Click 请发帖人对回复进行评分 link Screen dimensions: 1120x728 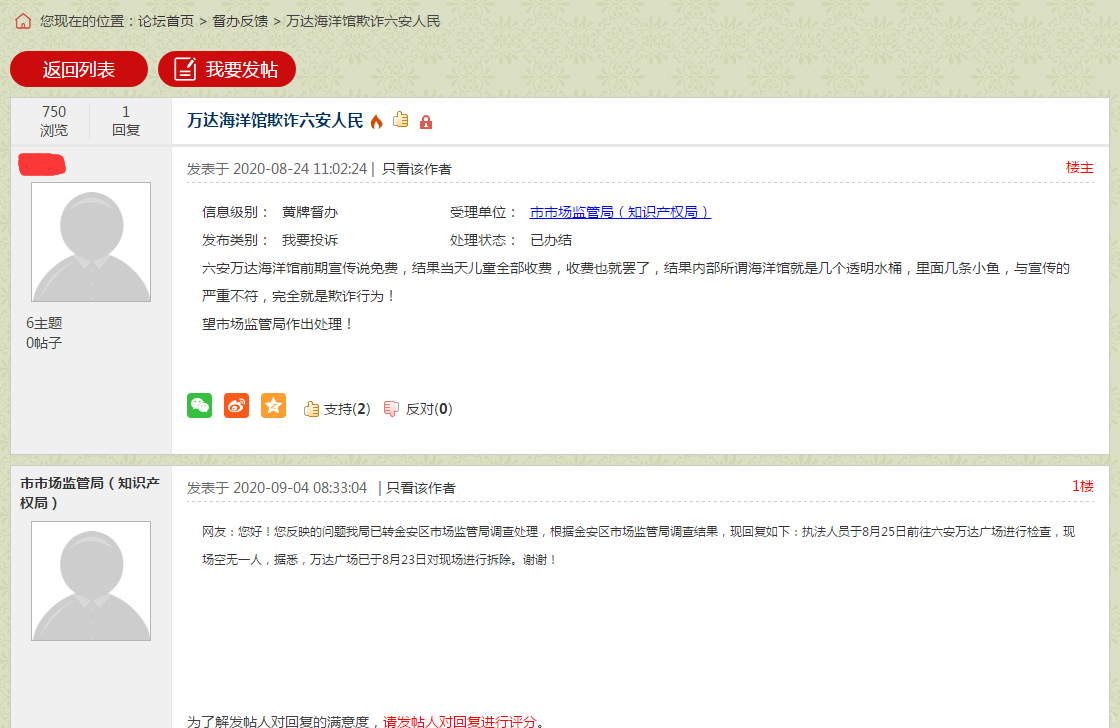(x=459, y=721)
